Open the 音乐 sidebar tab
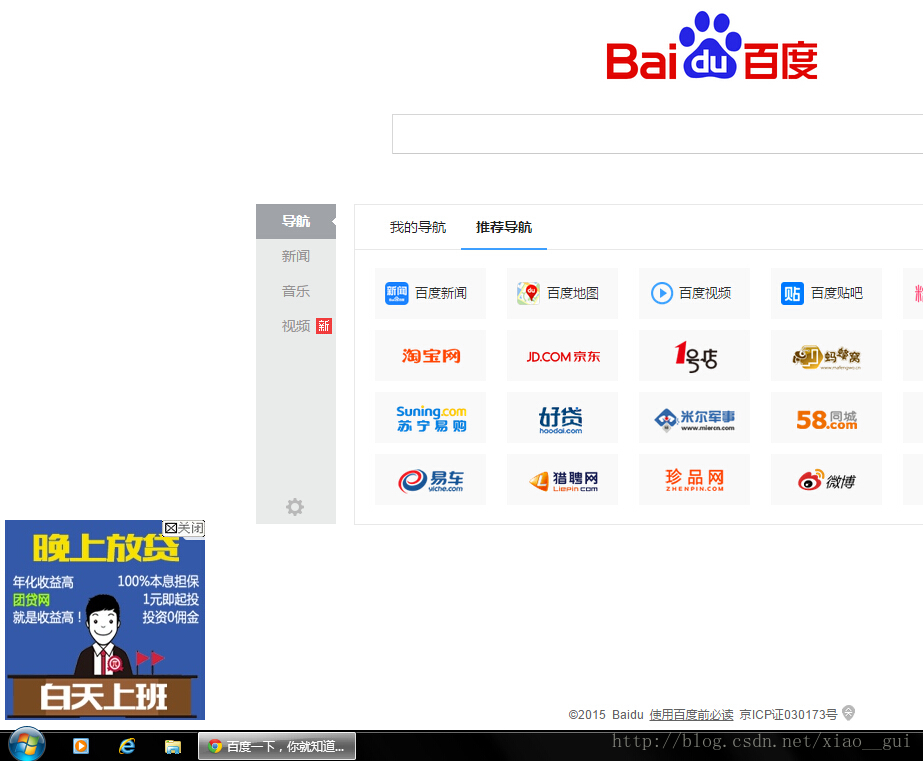The height and width of the screenshot is (761, 923). click(296, 291)
